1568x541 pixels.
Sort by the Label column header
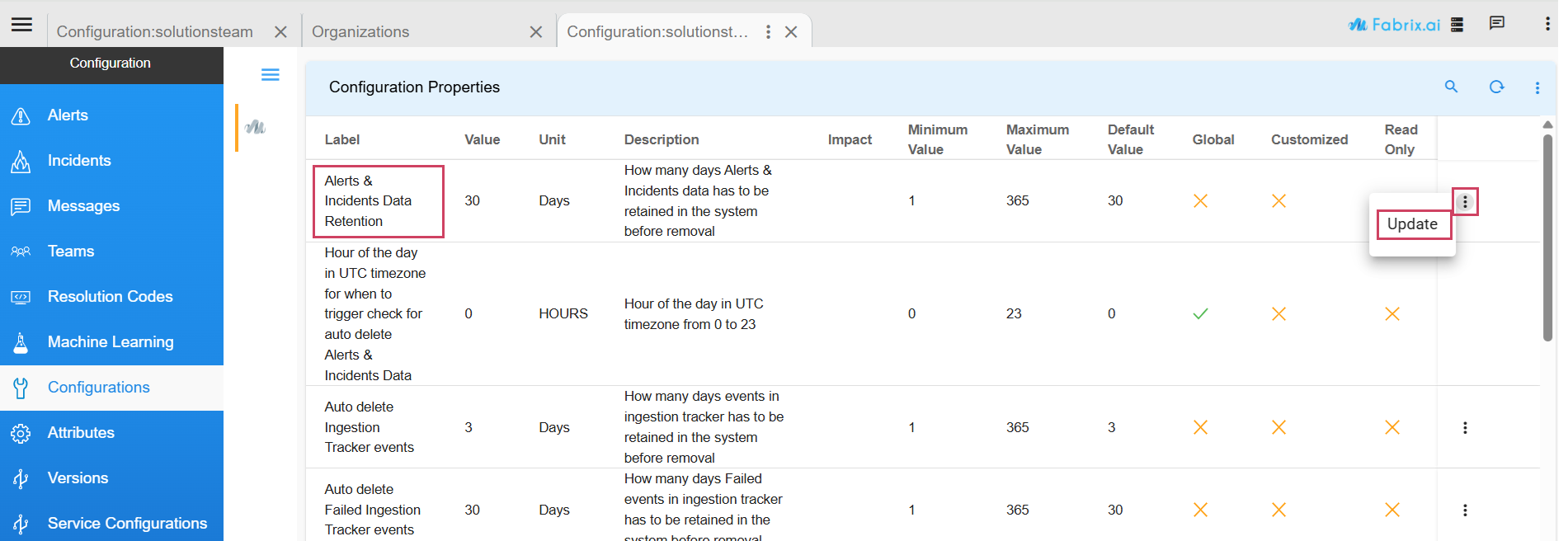point(342,139)
